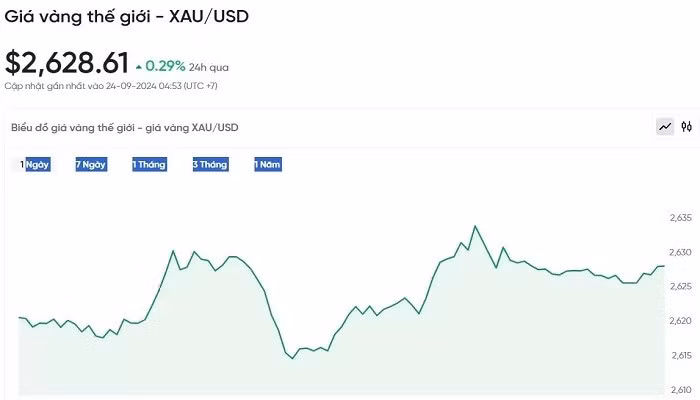Switch to the line chart view
Viewport: 700px width, 400px height.
(665, 127)
